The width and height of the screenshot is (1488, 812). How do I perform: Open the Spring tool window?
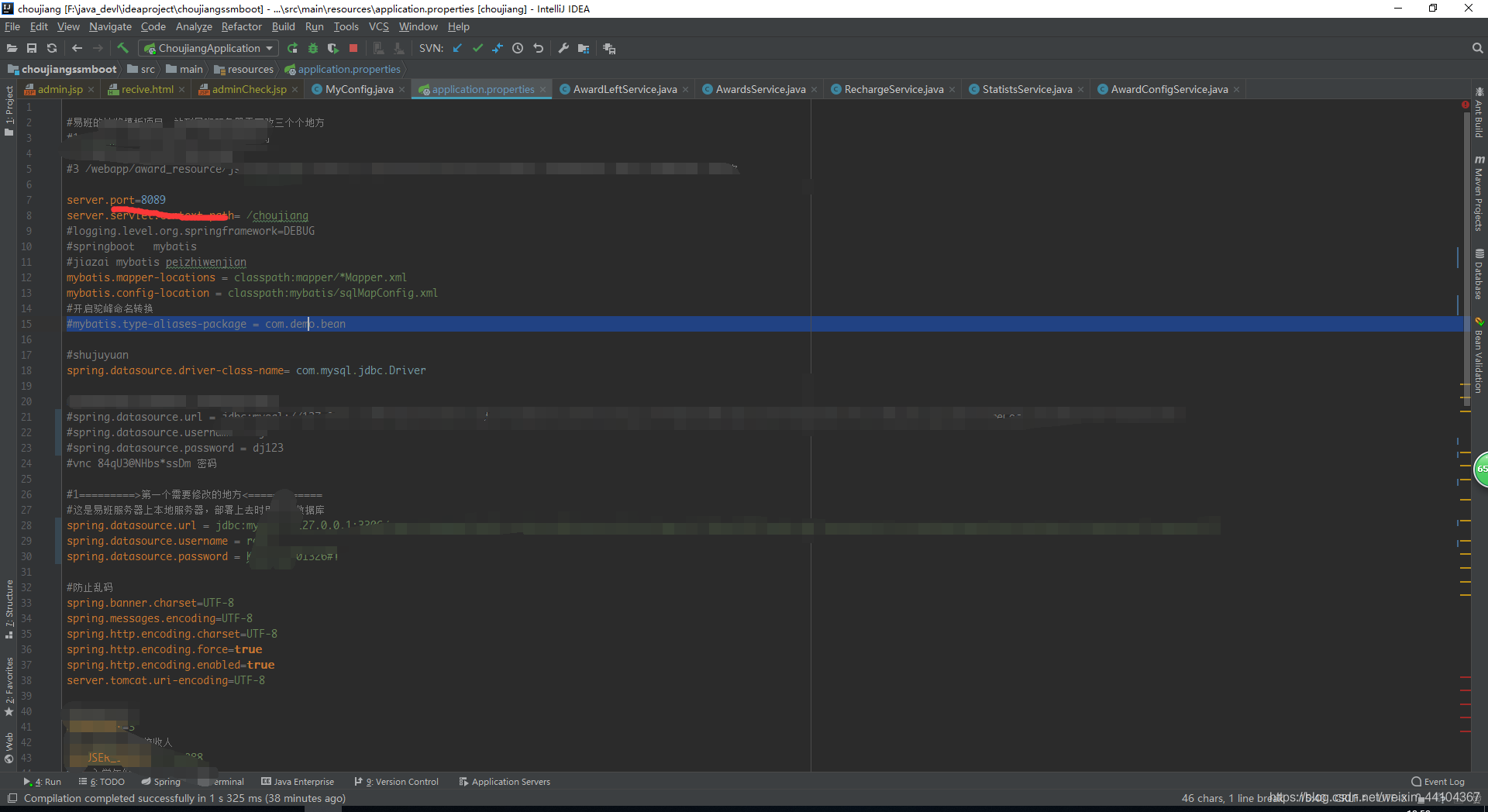tap(160, 782)
